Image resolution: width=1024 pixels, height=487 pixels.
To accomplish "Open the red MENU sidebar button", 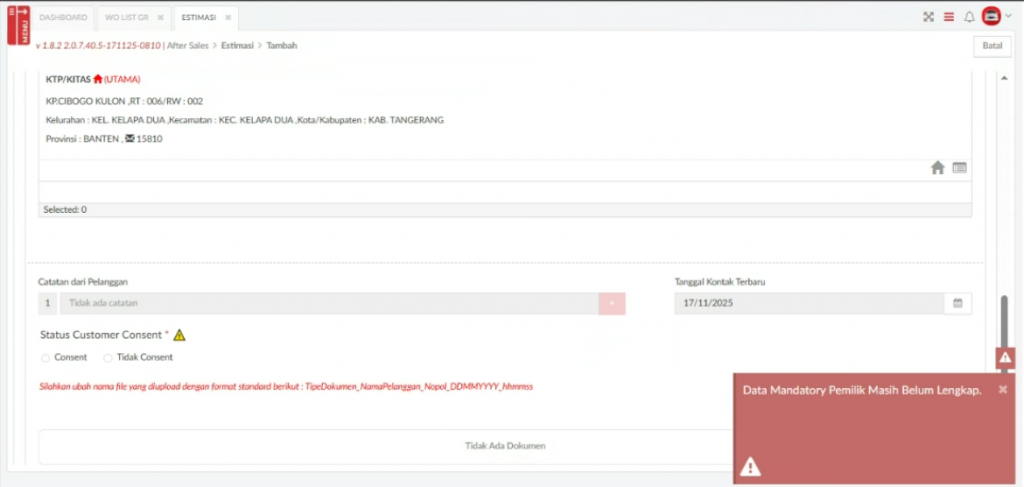I will (18, 25).
